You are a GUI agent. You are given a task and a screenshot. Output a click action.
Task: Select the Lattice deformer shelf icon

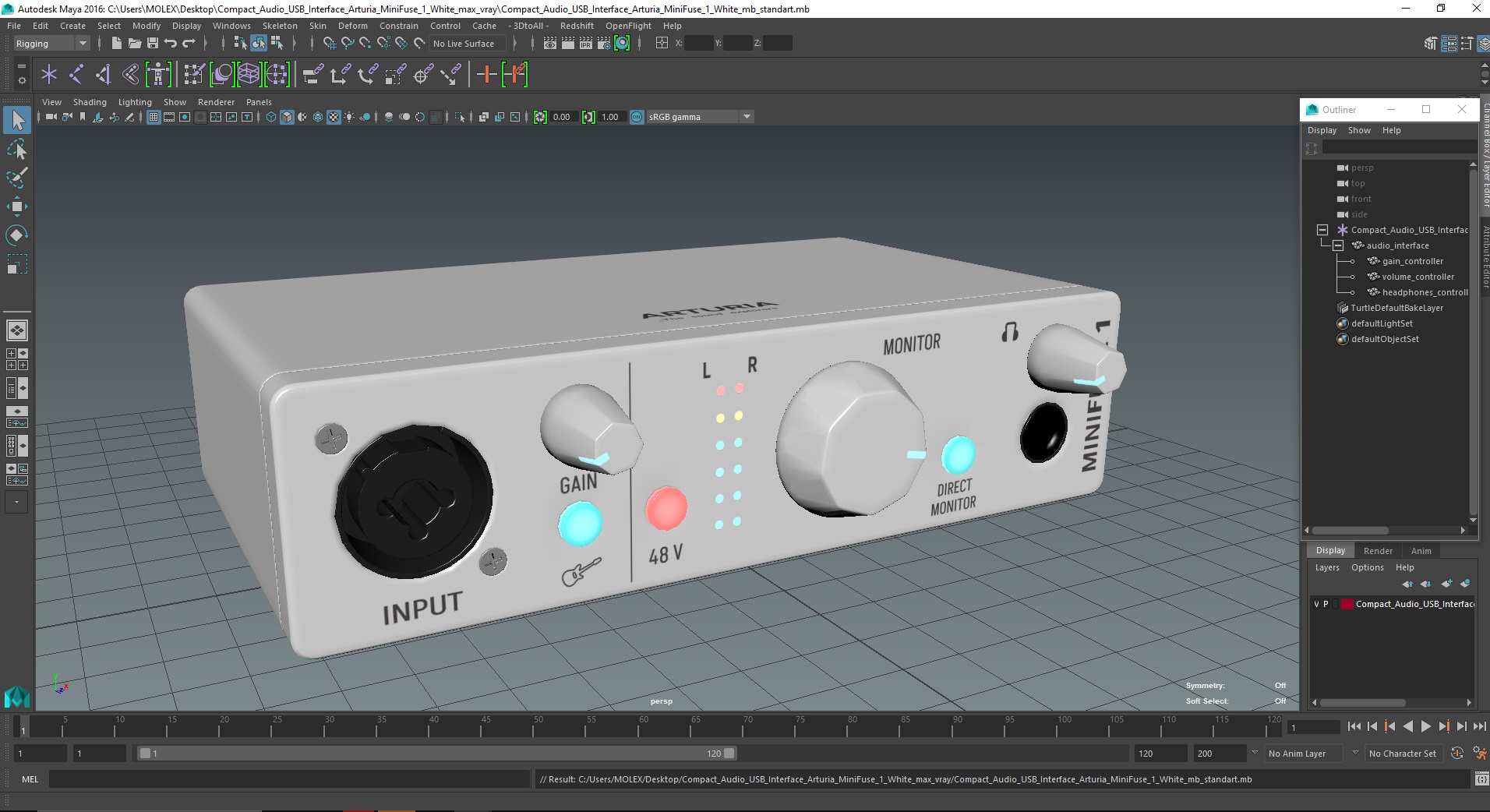click(249, 75)
